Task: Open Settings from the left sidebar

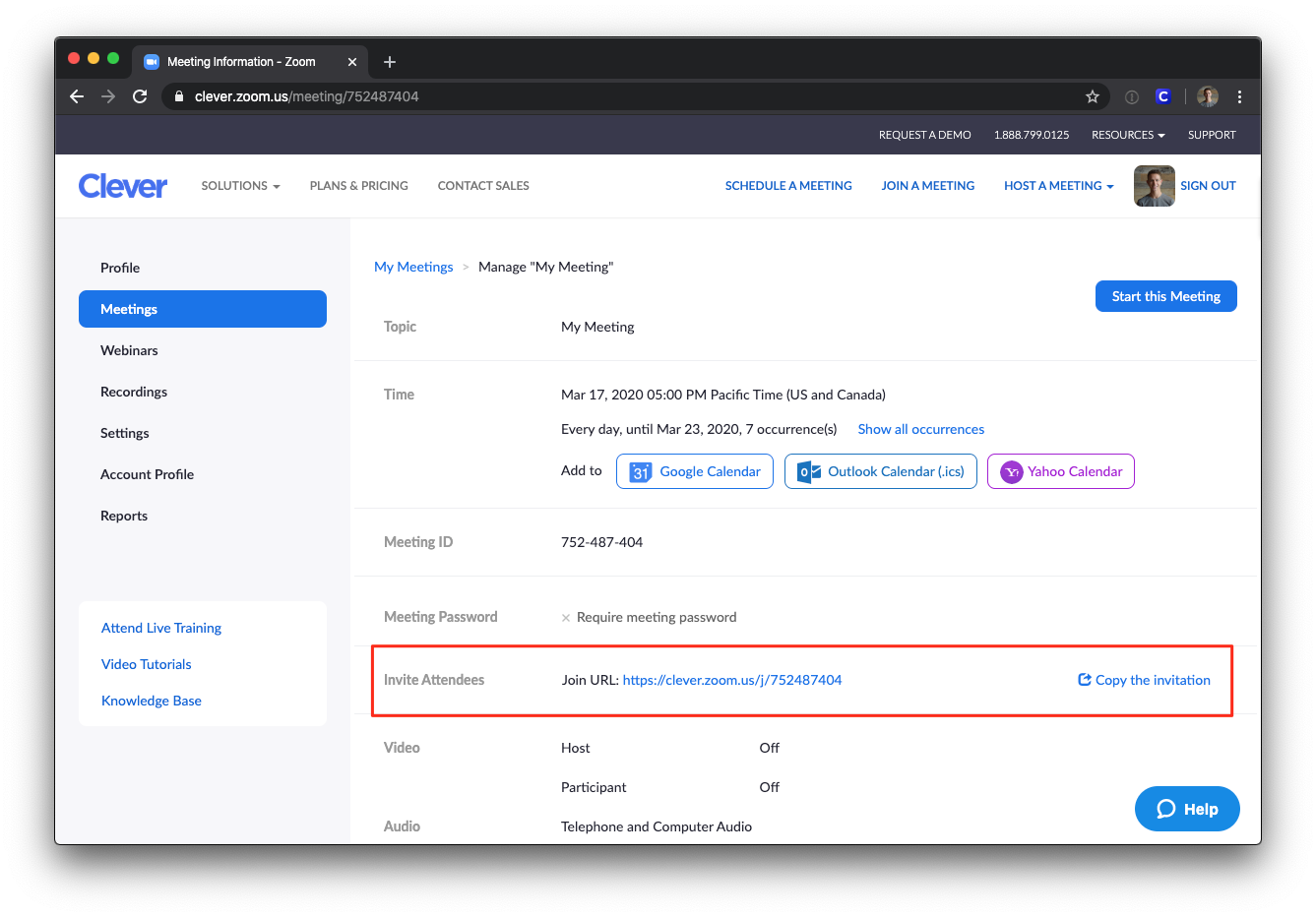Action: pyautogui.click(x=125, y=433)
